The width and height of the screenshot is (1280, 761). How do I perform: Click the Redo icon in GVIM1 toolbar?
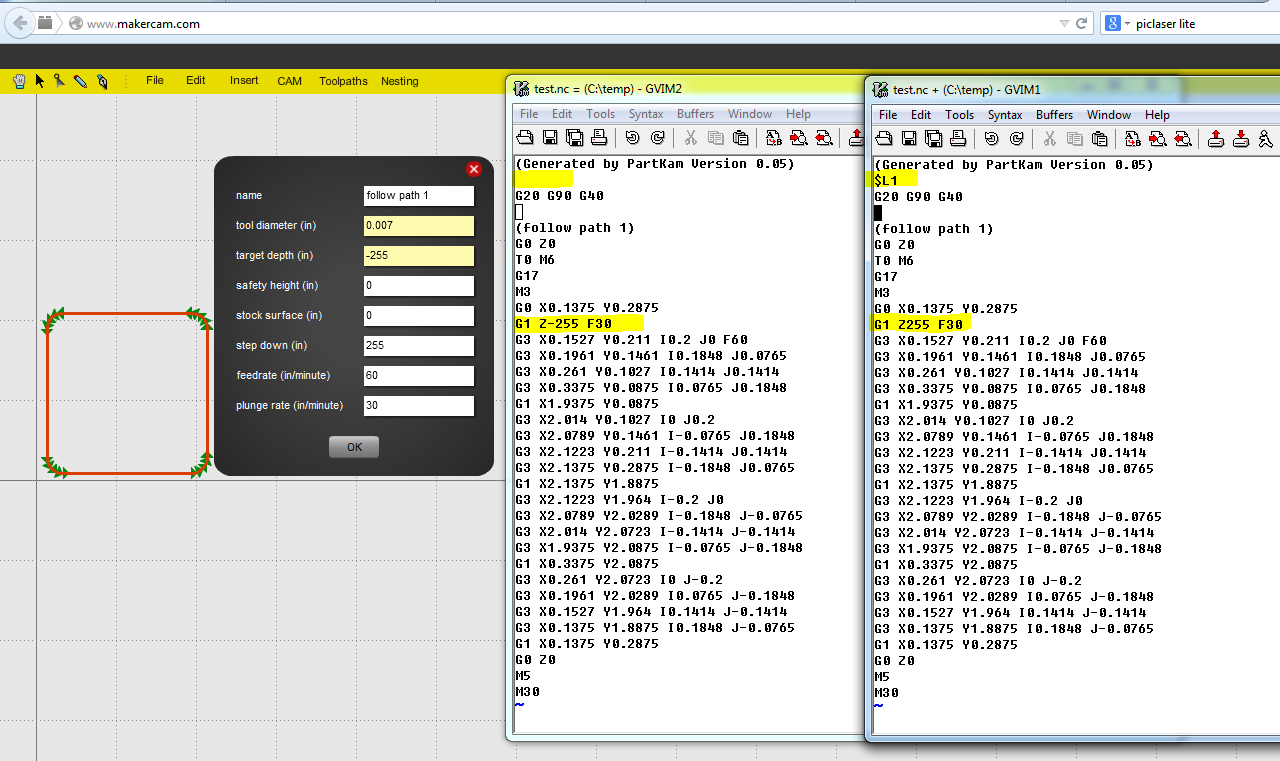[x=1016, y=139]
